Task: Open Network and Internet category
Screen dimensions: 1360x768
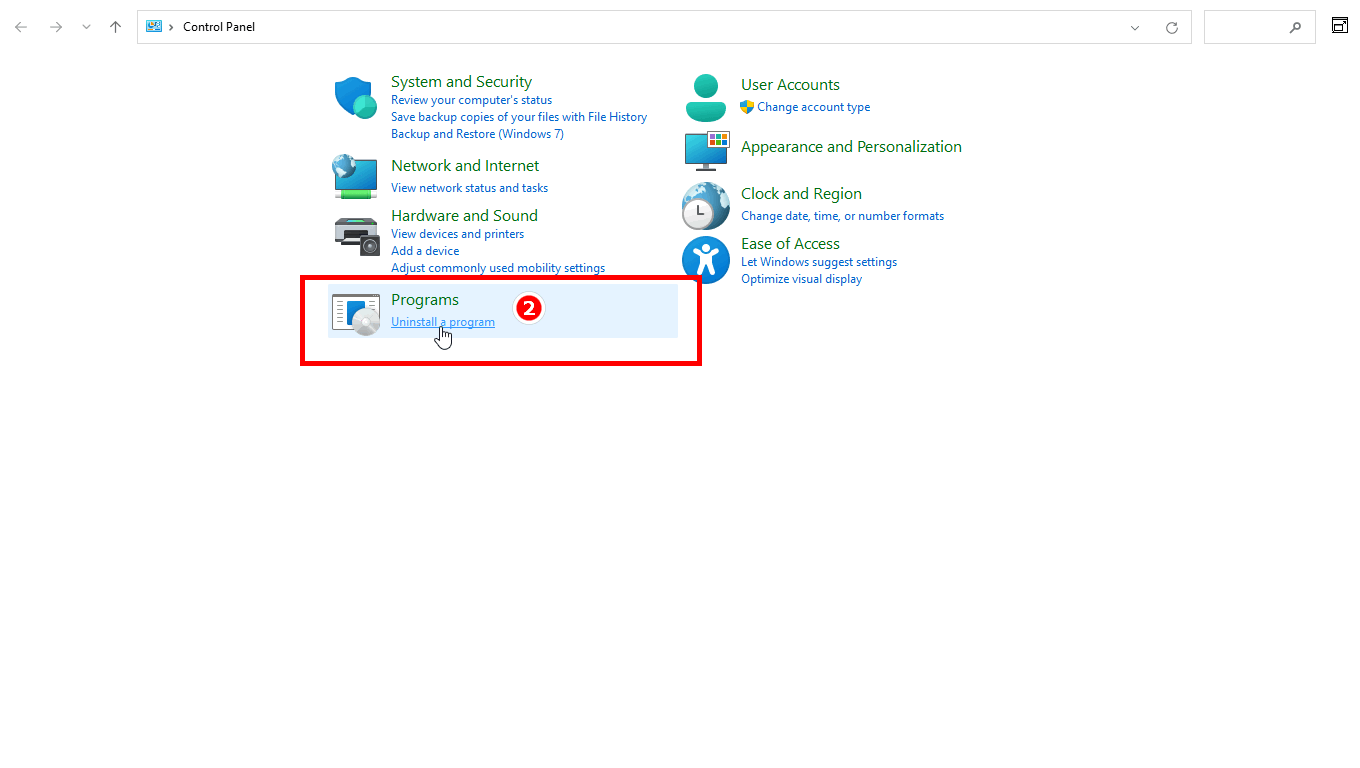Action: [x=465, y=166]
